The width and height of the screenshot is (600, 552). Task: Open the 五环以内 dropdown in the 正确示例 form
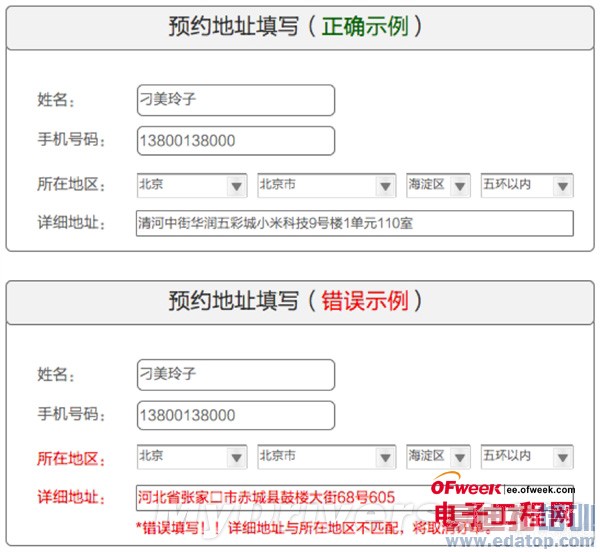tap(527, 186)
